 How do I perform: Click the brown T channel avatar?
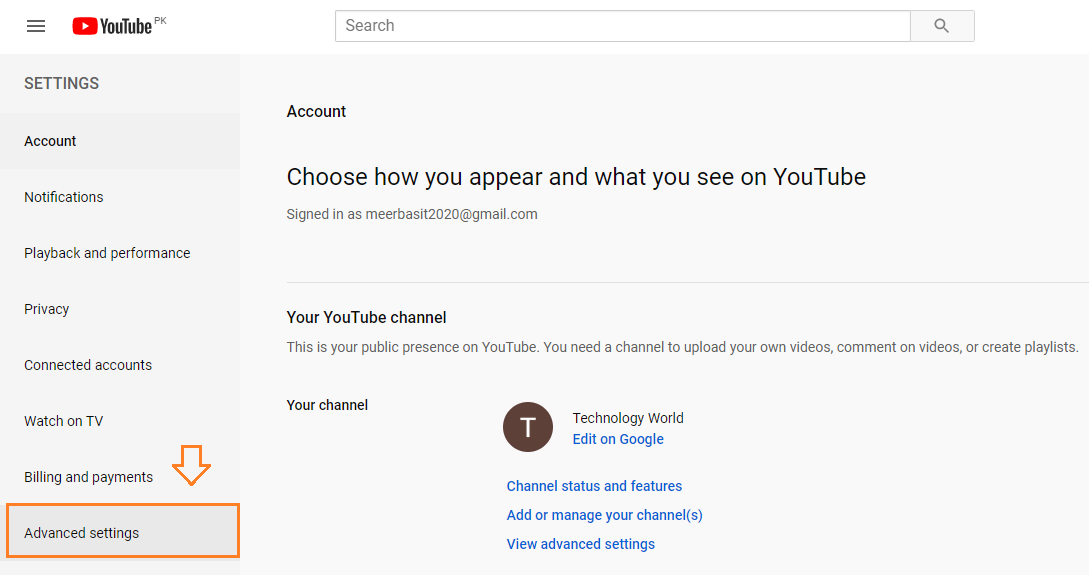click(x=527, y=428)
